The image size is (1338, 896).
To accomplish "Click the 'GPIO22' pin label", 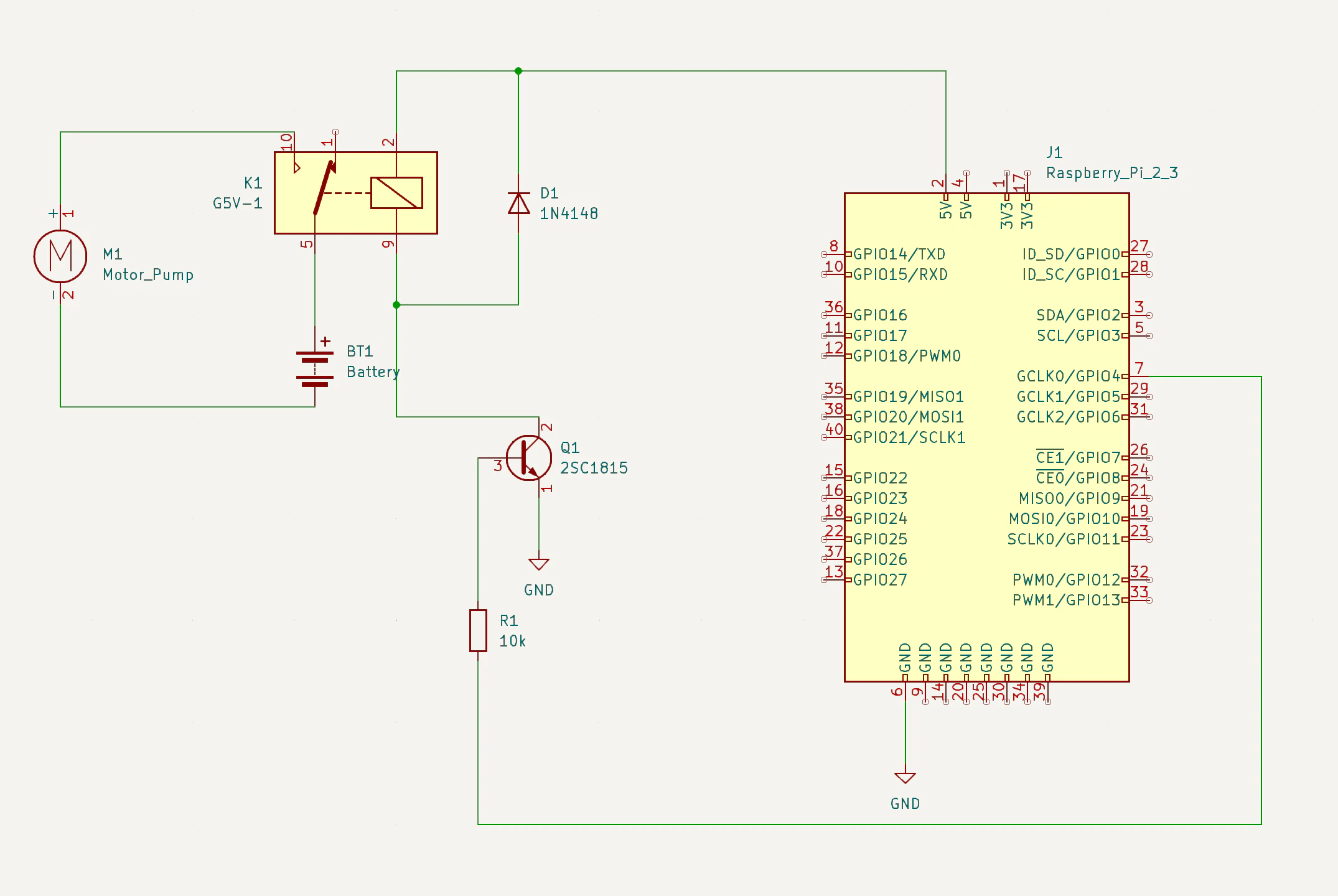I will click(880, 478).
